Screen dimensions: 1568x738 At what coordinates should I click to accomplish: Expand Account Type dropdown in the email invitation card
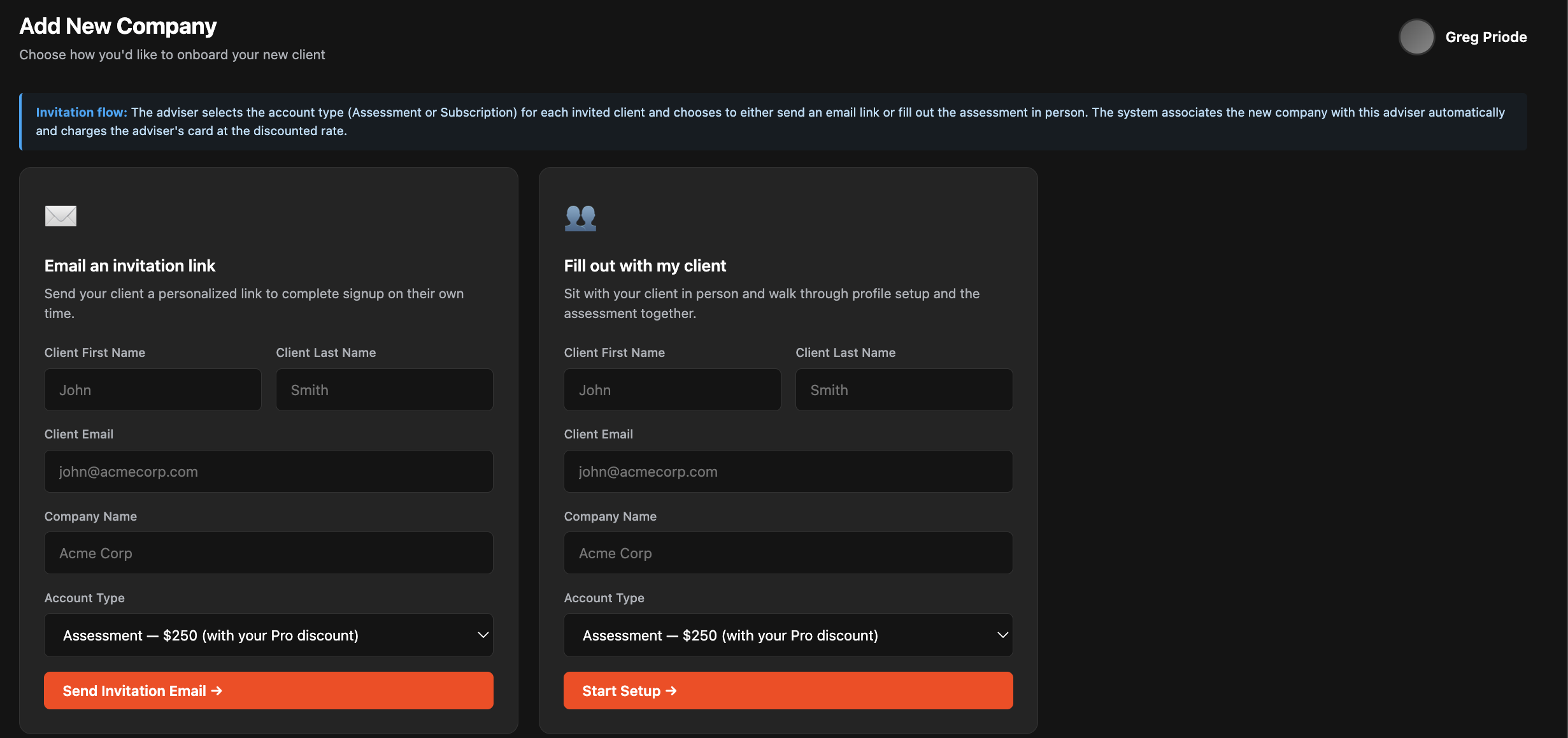(x=269, y=635)
